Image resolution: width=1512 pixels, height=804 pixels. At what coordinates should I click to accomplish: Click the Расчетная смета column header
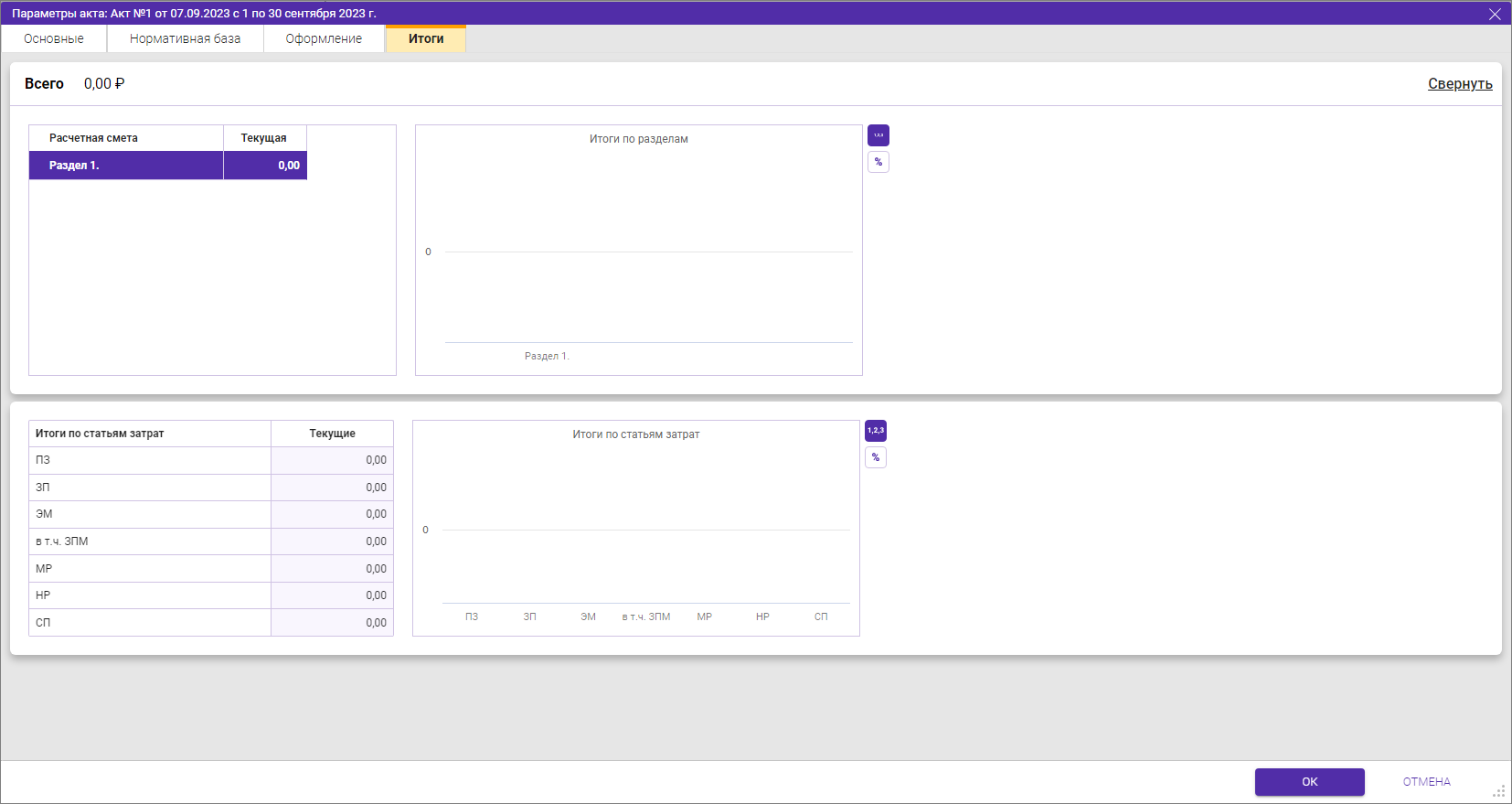click(126, 138)
